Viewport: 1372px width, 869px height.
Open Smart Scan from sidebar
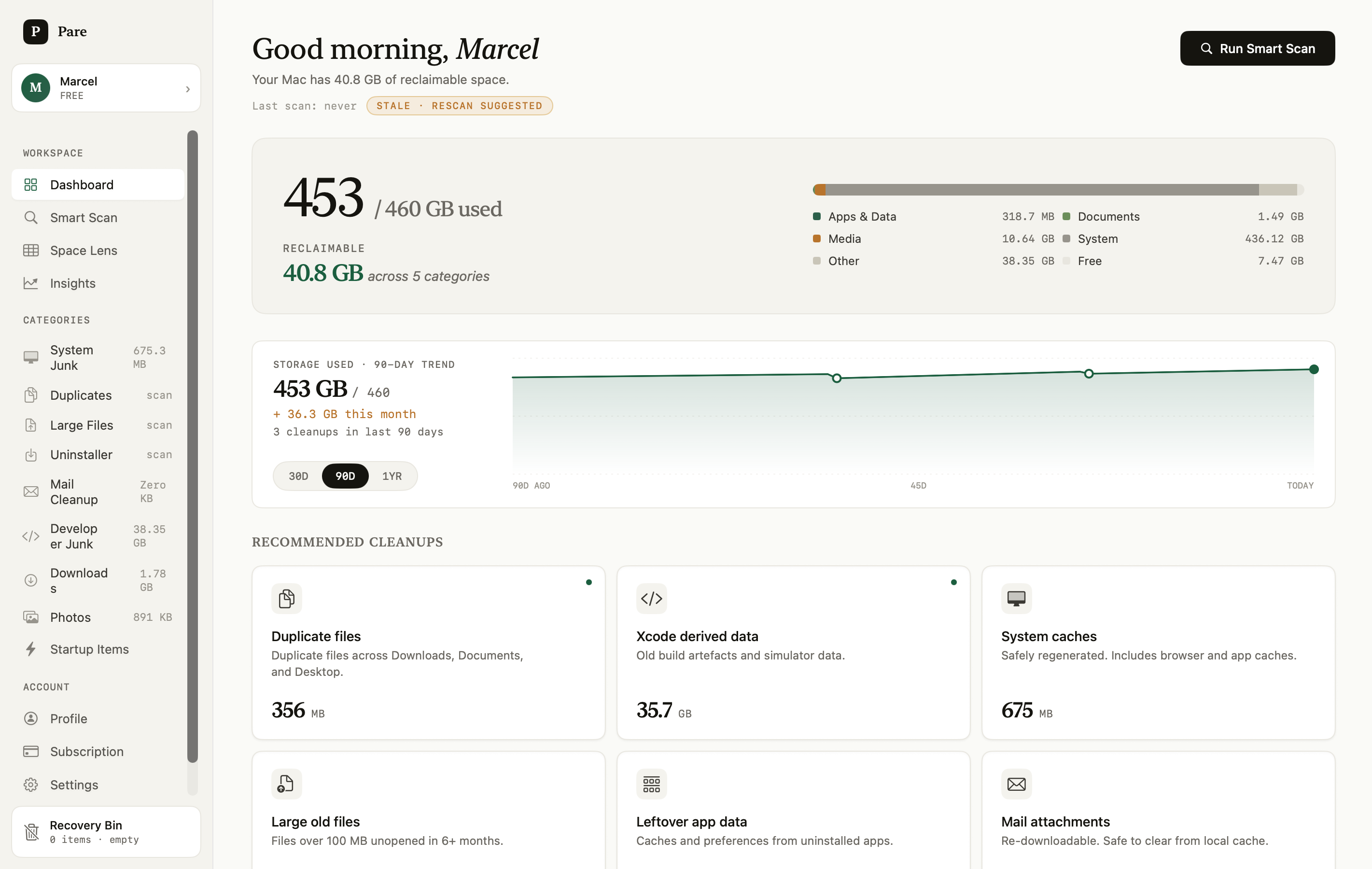pyautogui.click(x=98, y=218)
